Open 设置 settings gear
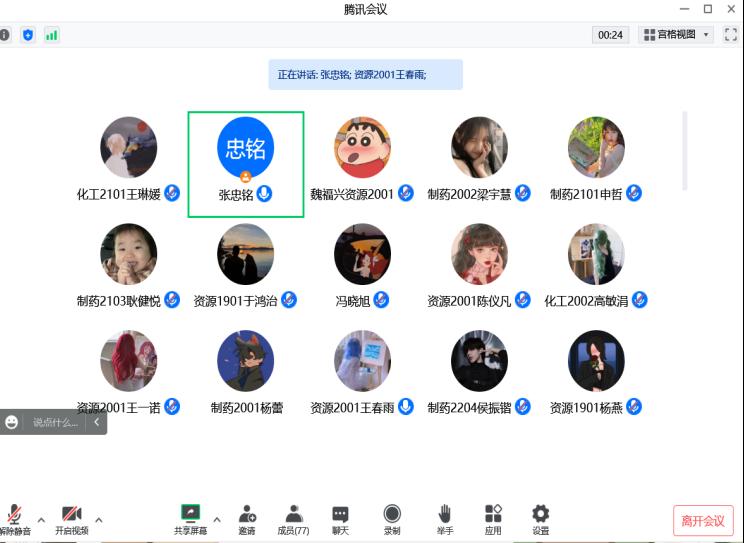The width and height of the screenshot is (744, 543). point(540,514)
